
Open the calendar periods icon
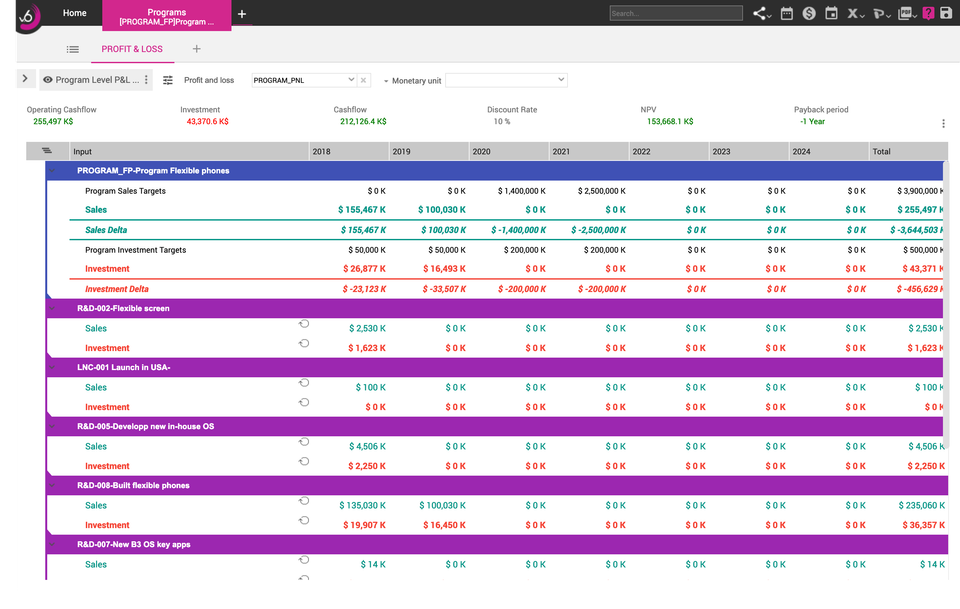pyautogui.click(x=789, y=13)
